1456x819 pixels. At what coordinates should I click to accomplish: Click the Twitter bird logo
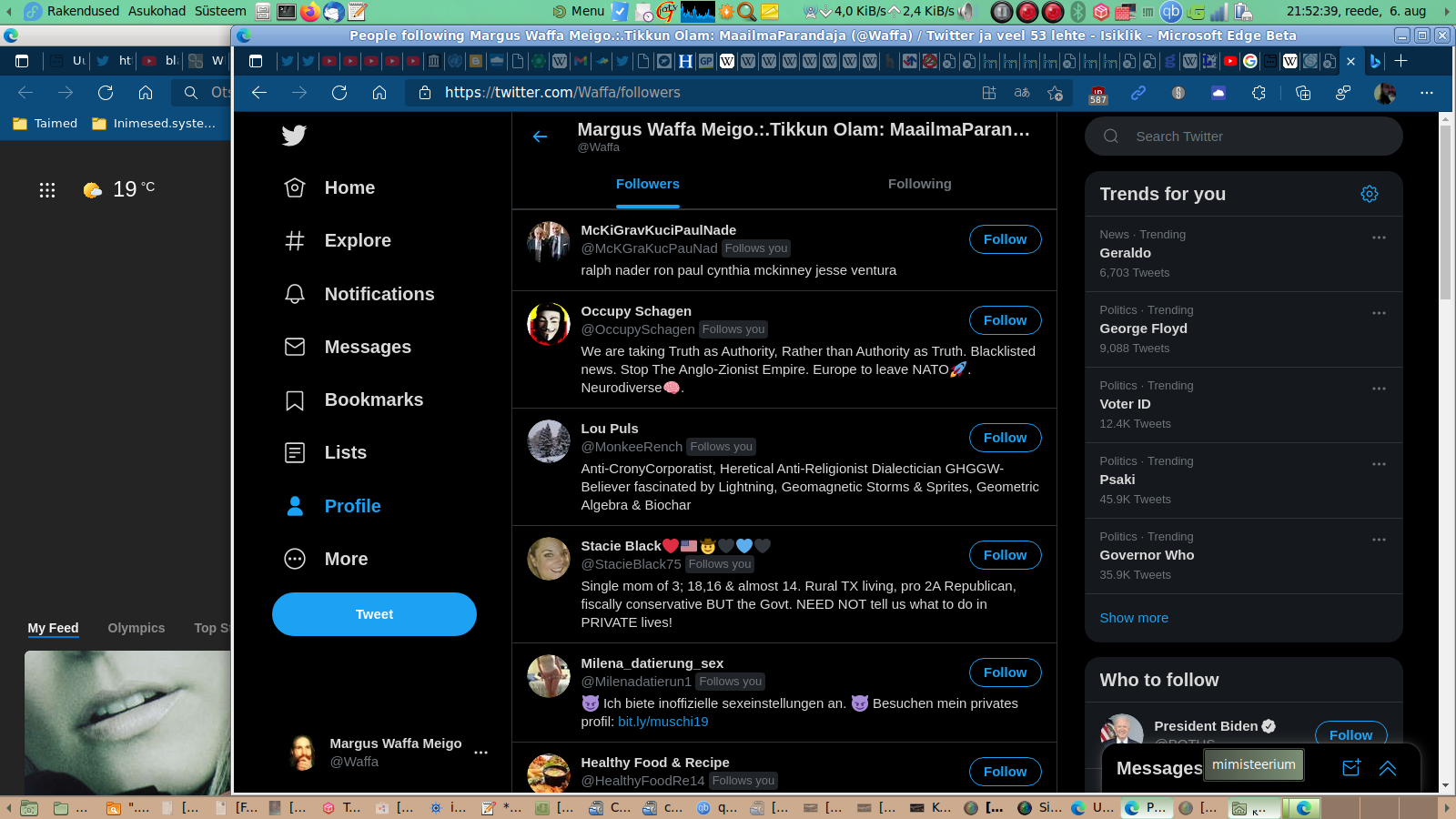294,136
